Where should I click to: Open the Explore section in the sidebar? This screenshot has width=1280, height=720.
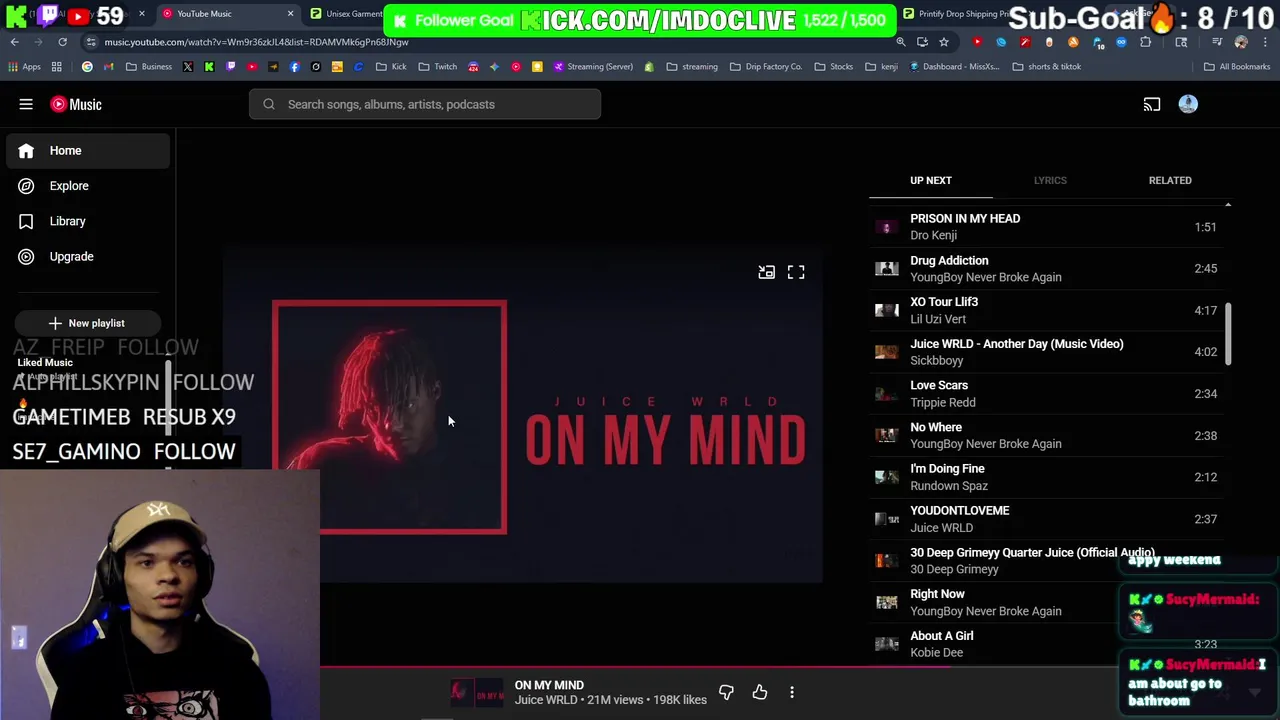tap(88, 186)
